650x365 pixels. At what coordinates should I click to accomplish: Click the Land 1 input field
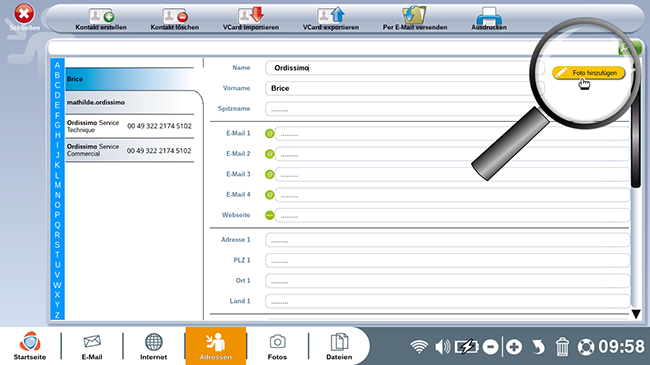[447, 301]
